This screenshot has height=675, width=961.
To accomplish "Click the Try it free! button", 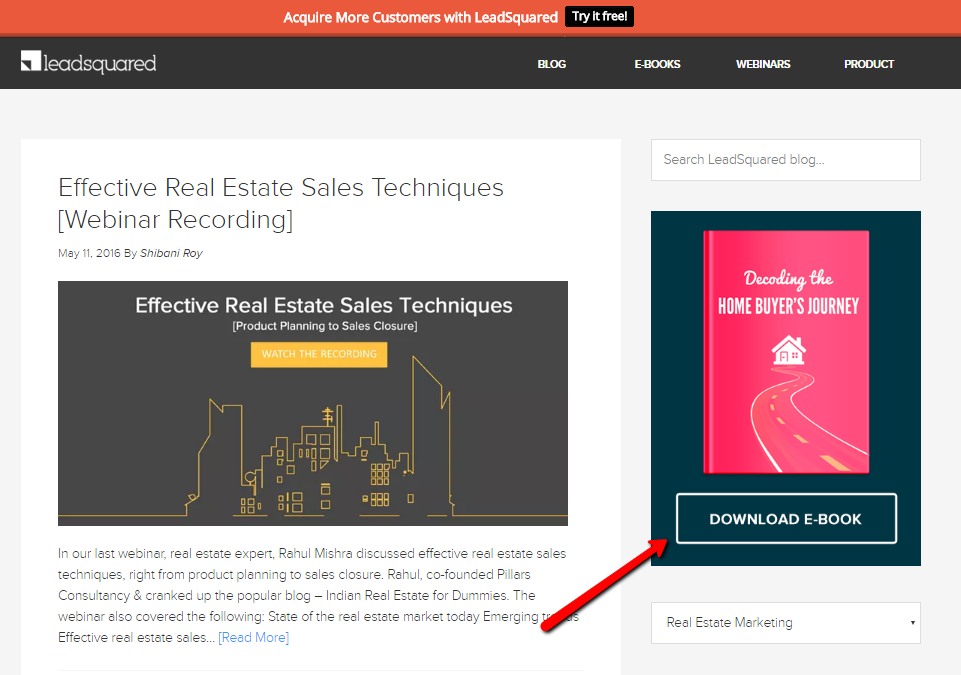I will pyautogui.click(x=599, y=17).
